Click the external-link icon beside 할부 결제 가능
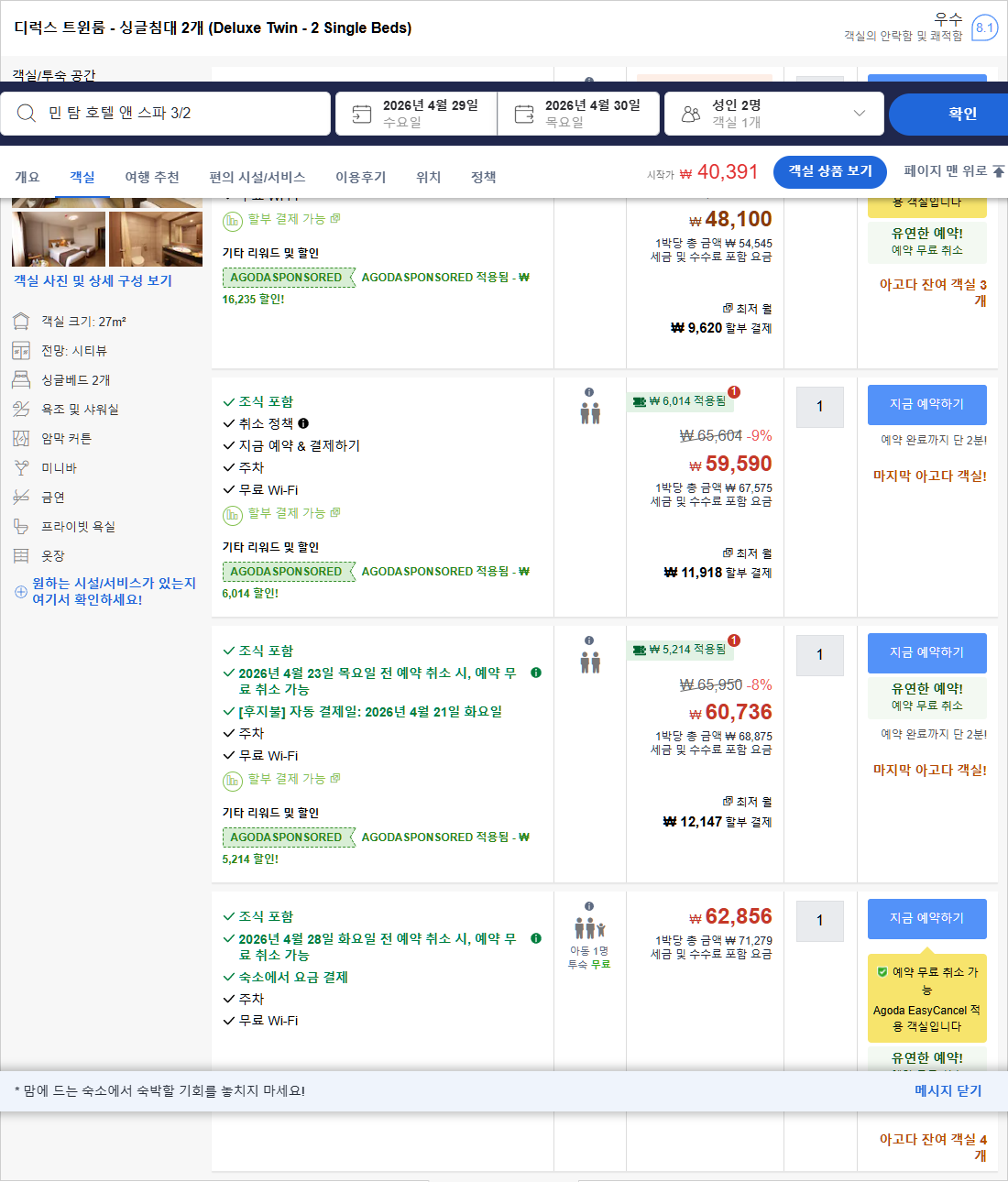This screenshot has height=1182, width=1008. [336, 513]
